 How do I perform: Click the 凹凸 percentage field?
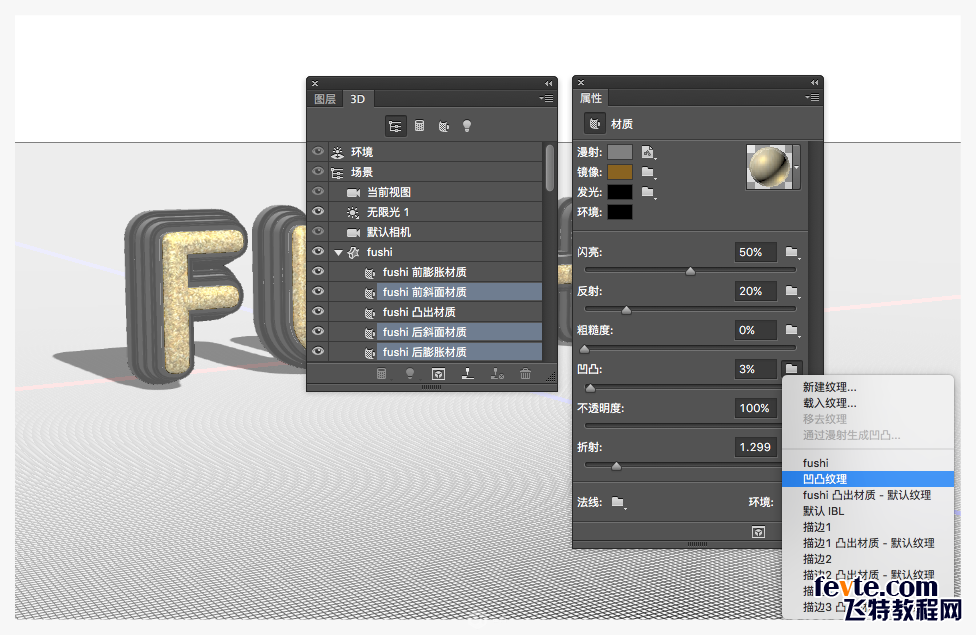tap(756, 369)
